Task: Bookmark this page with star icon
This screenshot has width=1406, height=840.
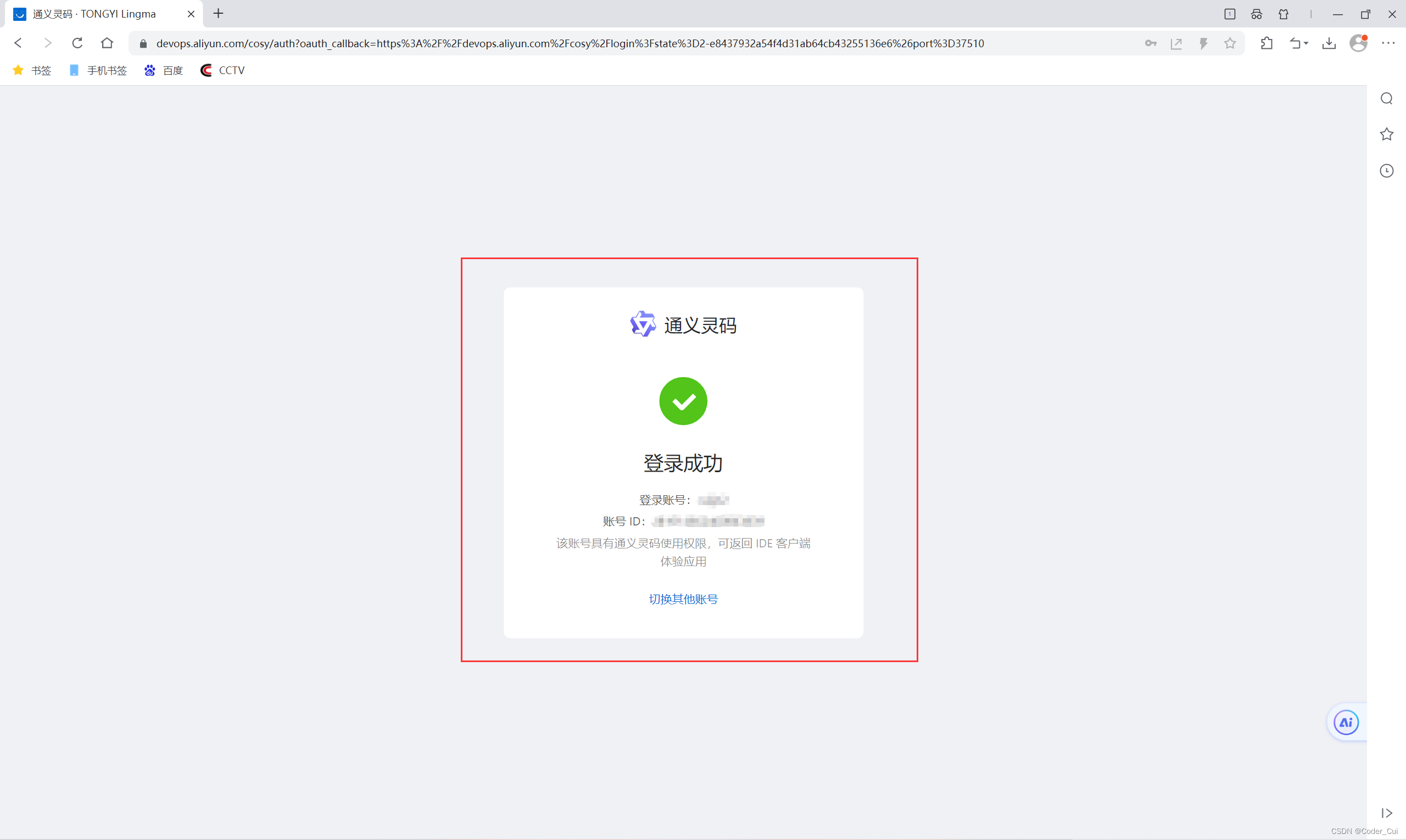Action: 1229,43
